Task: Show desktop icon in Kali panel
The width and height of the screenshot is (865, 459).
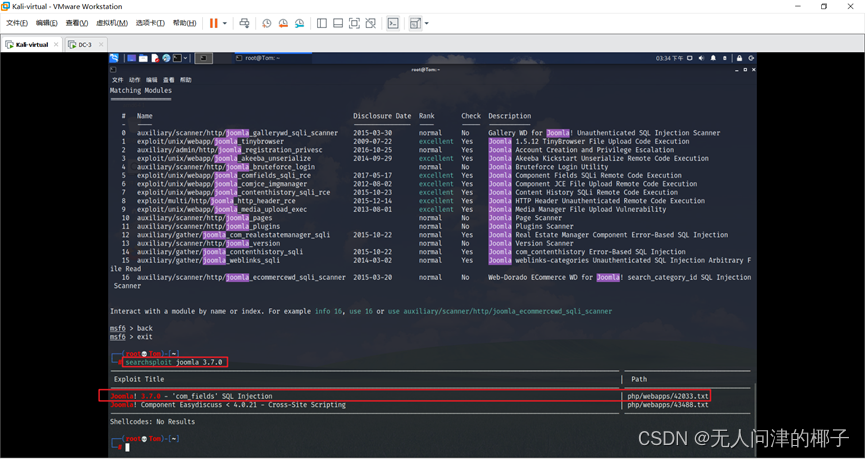Action: (132, 58)
